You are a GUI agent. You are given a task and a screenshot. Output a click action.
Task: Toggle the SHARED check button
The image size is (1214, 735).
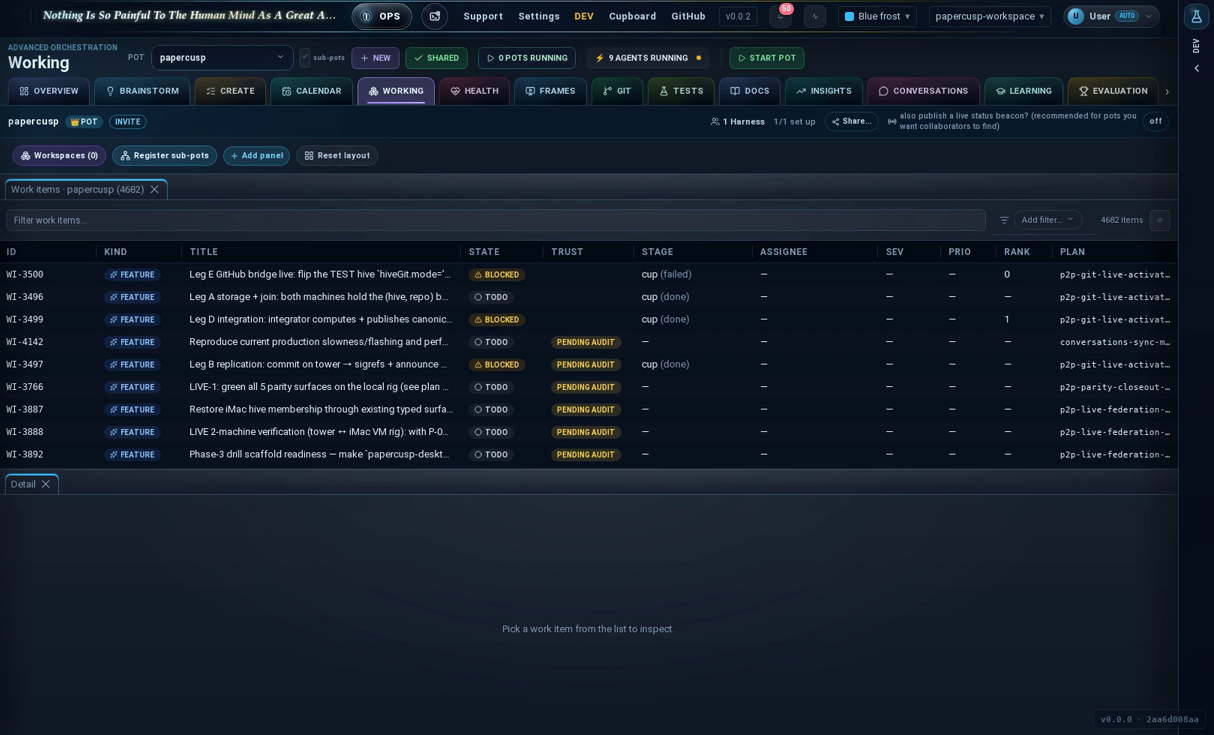coord(436,58)
